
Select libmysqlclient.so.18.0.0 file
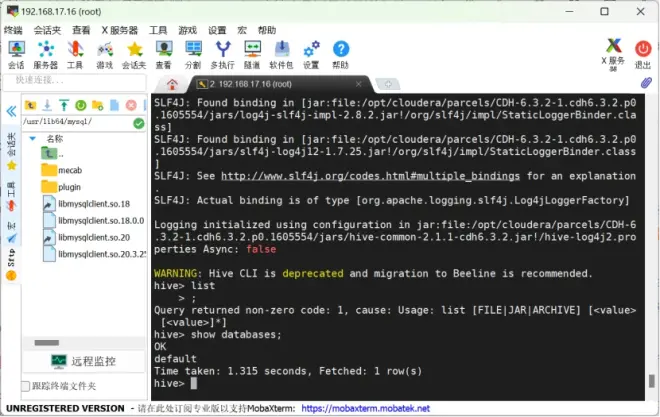click(x=93, y=220)
